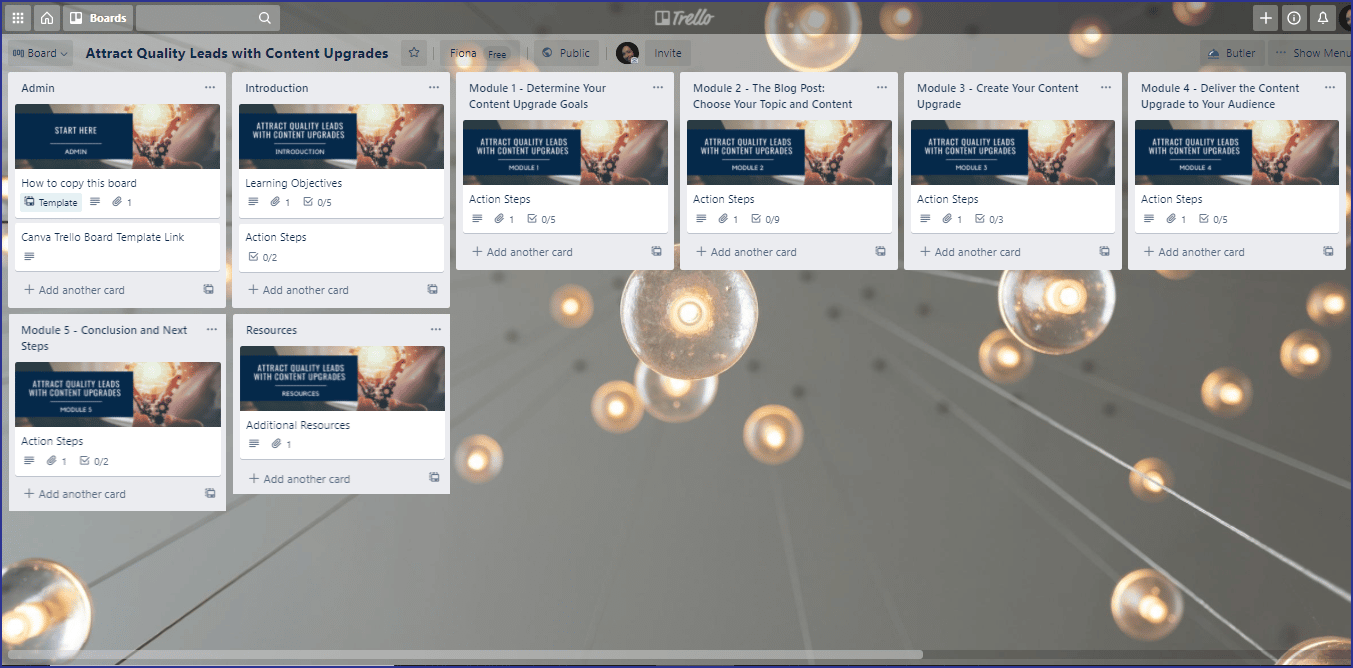
Task: Click the plus create icon in header
Action: [x=1266, y=18]
